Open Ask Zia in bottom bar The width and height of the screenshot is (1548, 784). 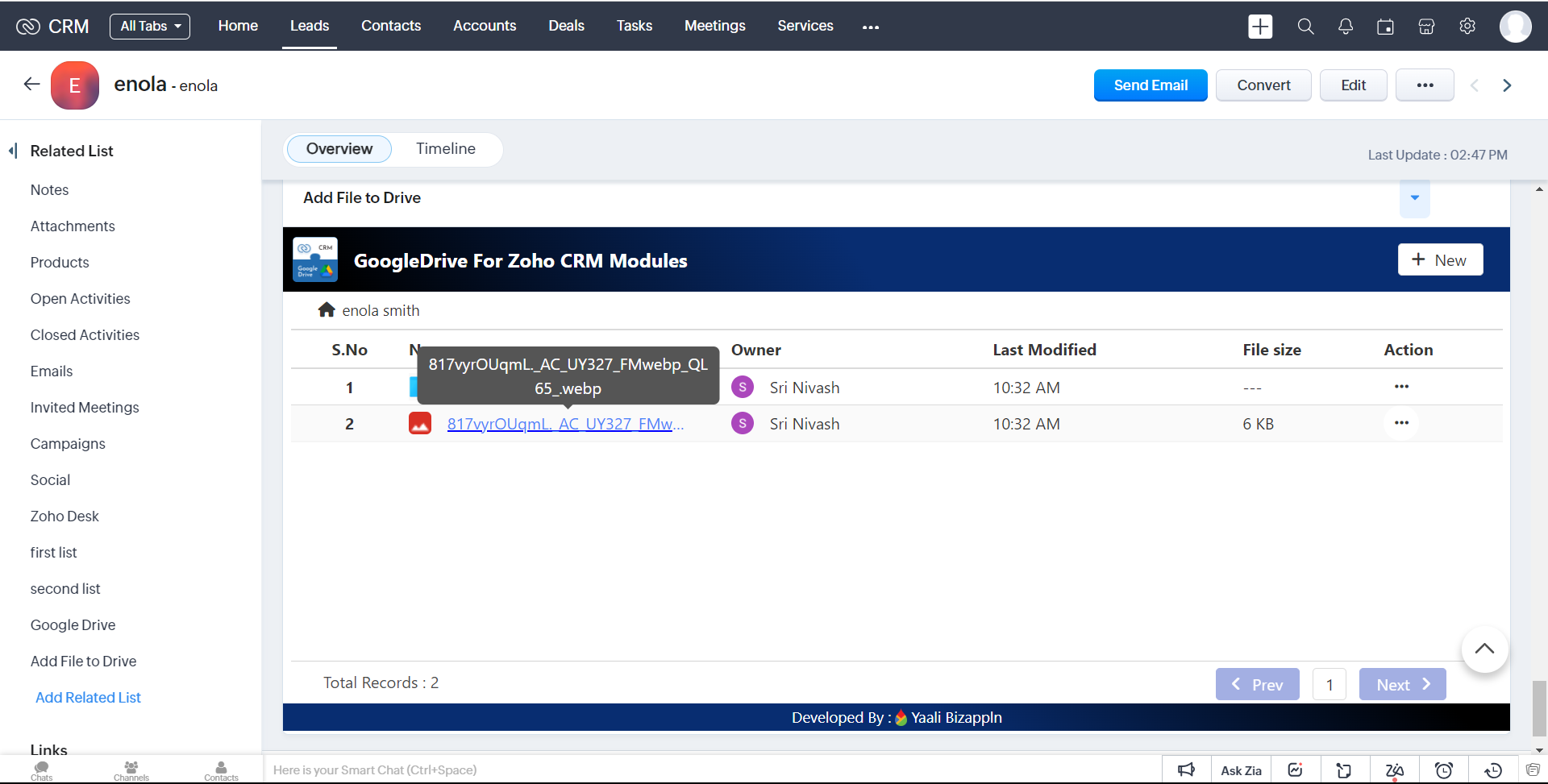(1241, 770)
